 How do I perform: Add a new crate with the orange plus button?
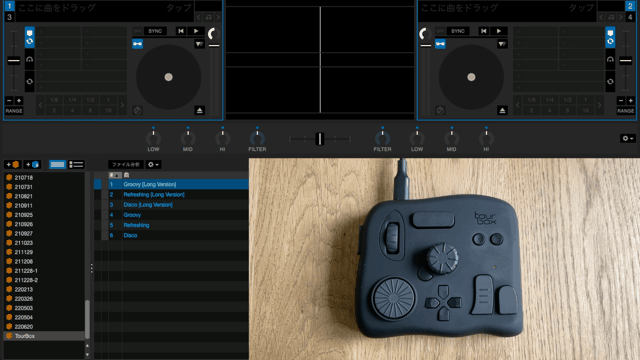[x=12, y=164]
